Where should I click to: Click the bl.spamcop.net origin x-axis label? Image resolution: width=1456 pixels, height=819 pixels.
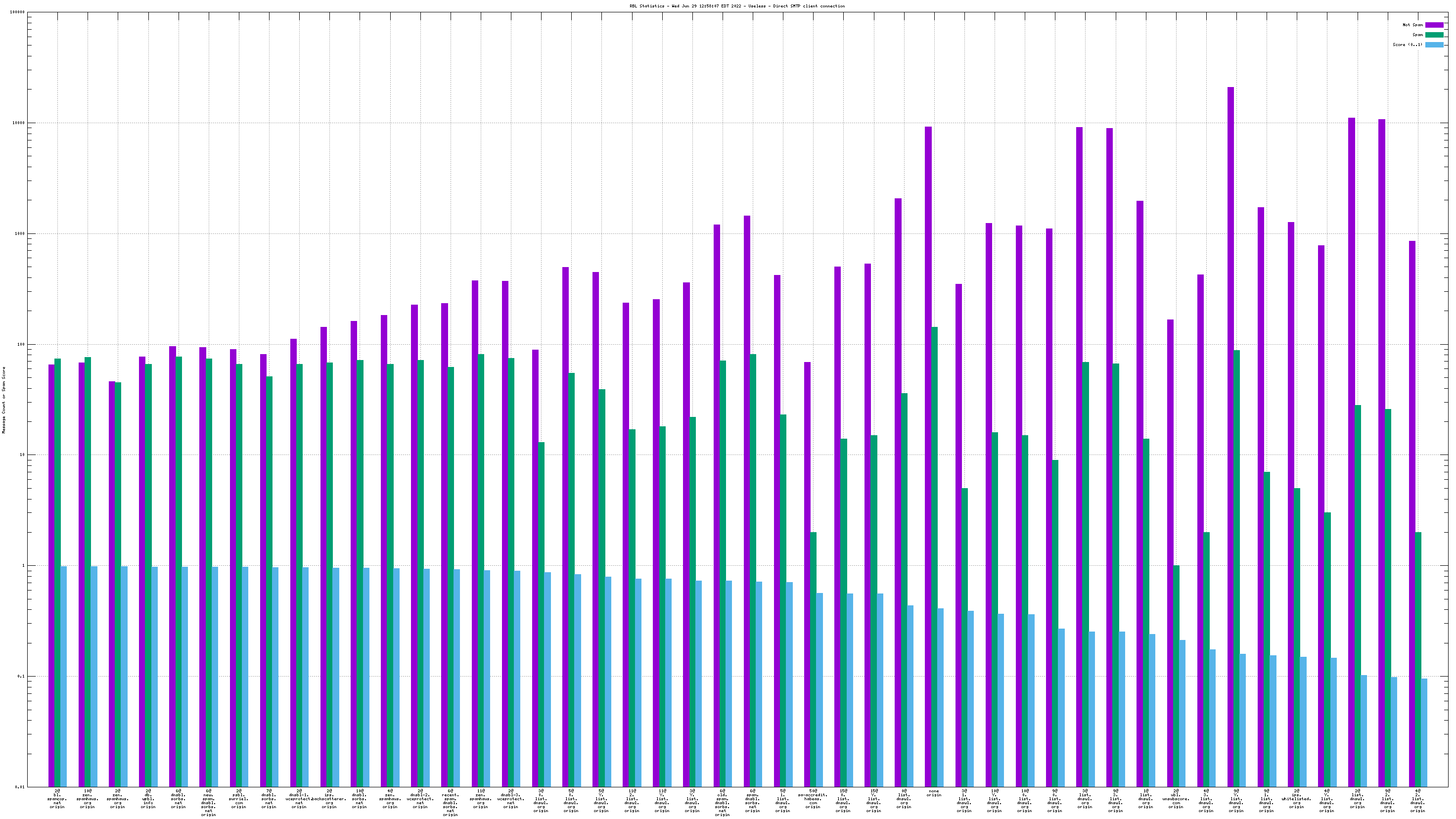tap(57, 799)
